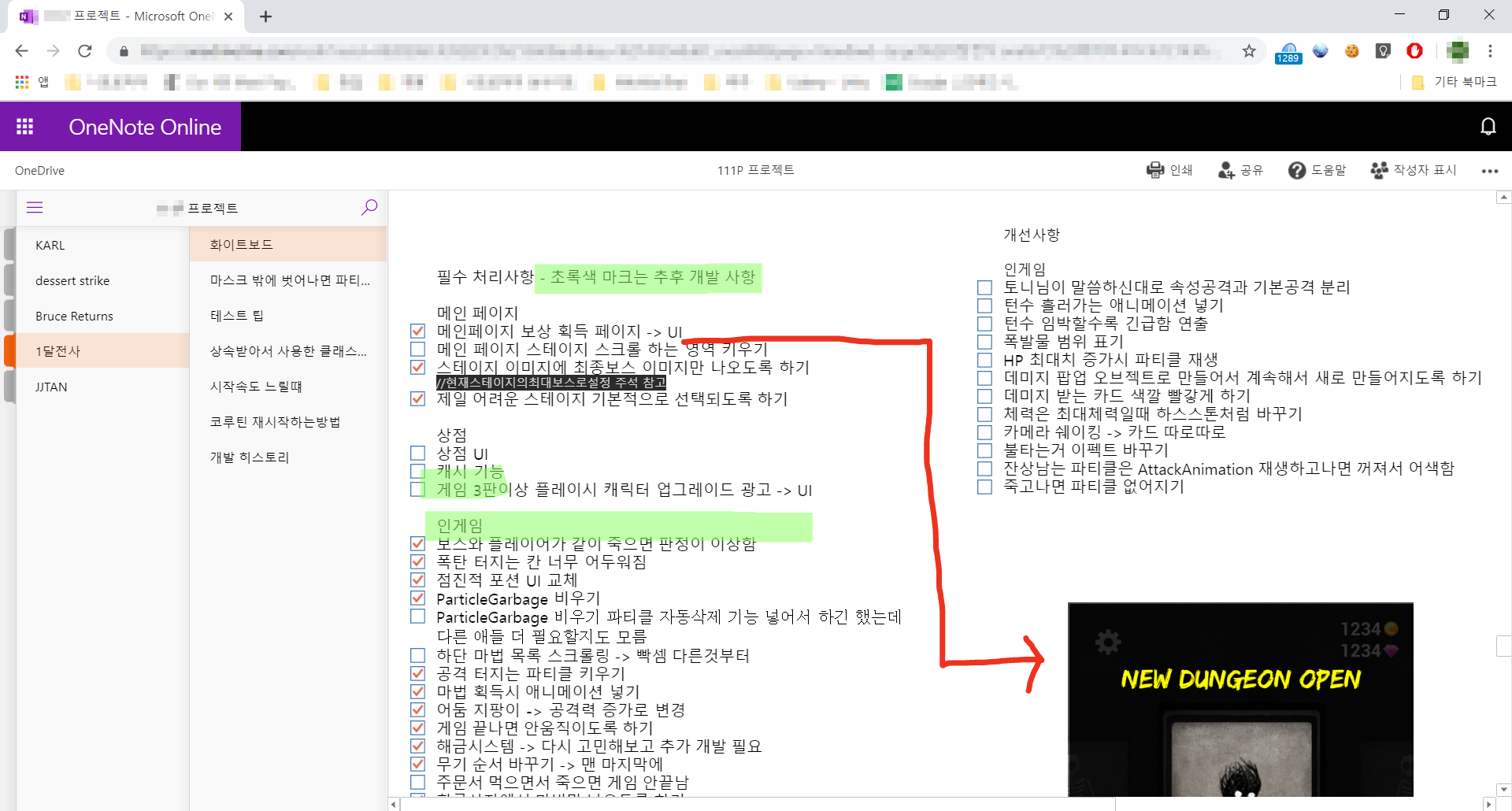The width and height of the screenshot is (1512, 811).
Task: Open the more options ellipsis menu
Action: click(1489, 171)
